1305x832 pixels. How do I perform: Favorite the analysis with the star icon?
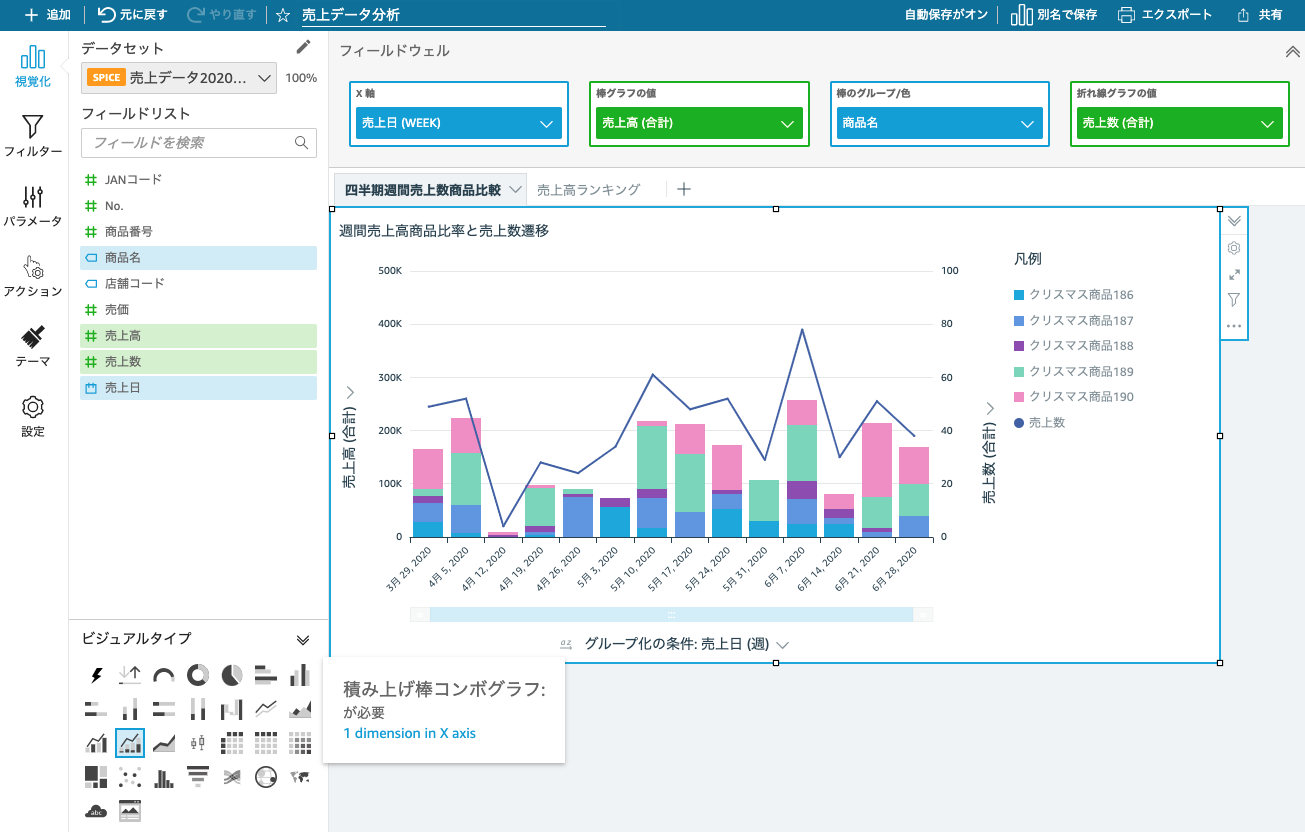(x=283, y=15)
